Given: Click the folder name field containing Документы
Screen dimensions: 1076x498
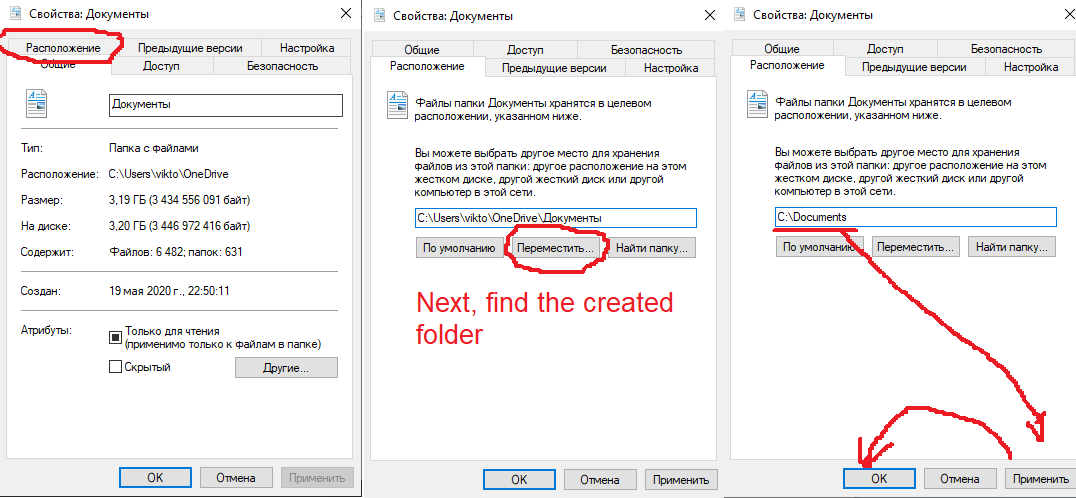Looking at the screenshot, I should (225, 105).
